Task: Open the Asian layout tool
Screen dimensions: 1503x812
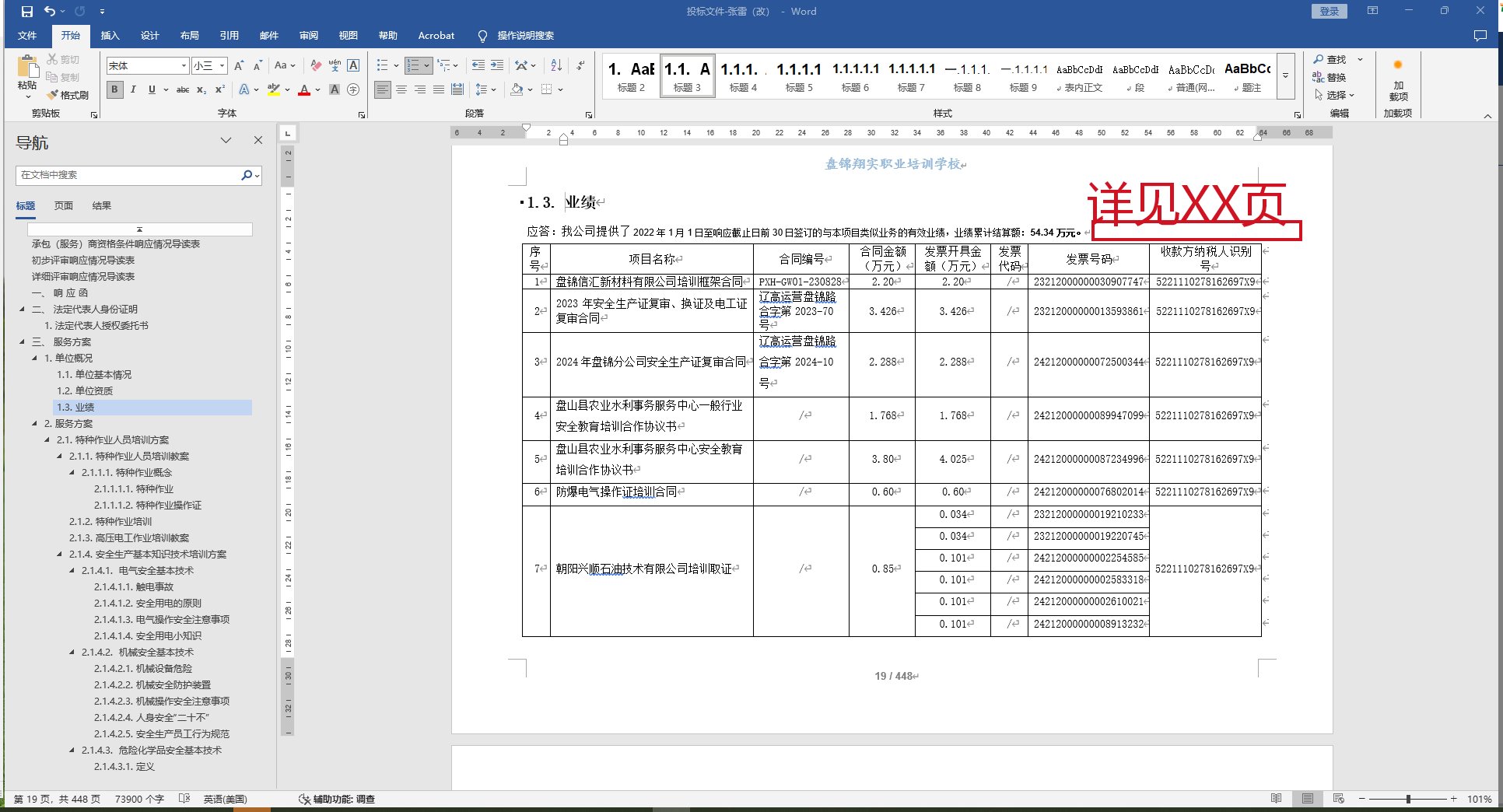Action: [521, 65]
